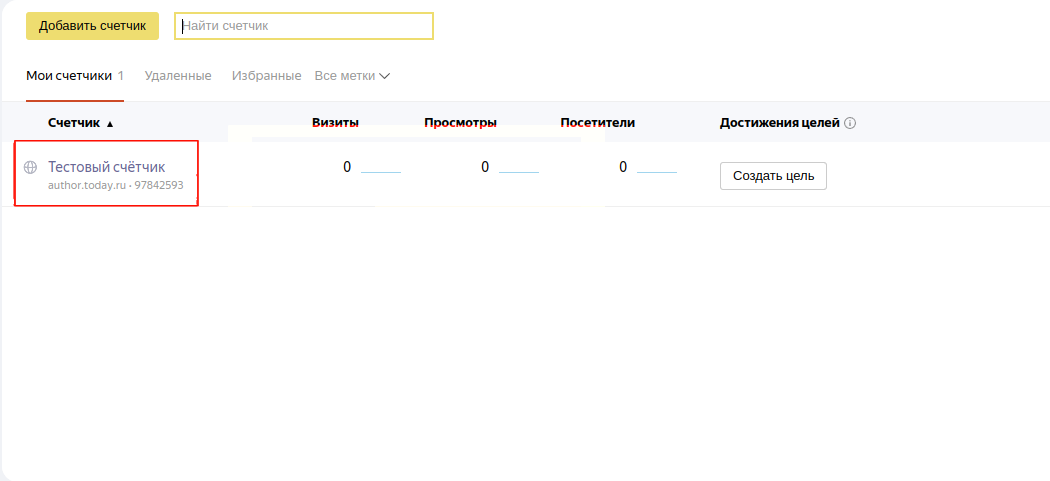This screenshot has height=481, width=1050.
Task: Click the 'author.today.ru · 97842593' text
Action: (116, 185)
